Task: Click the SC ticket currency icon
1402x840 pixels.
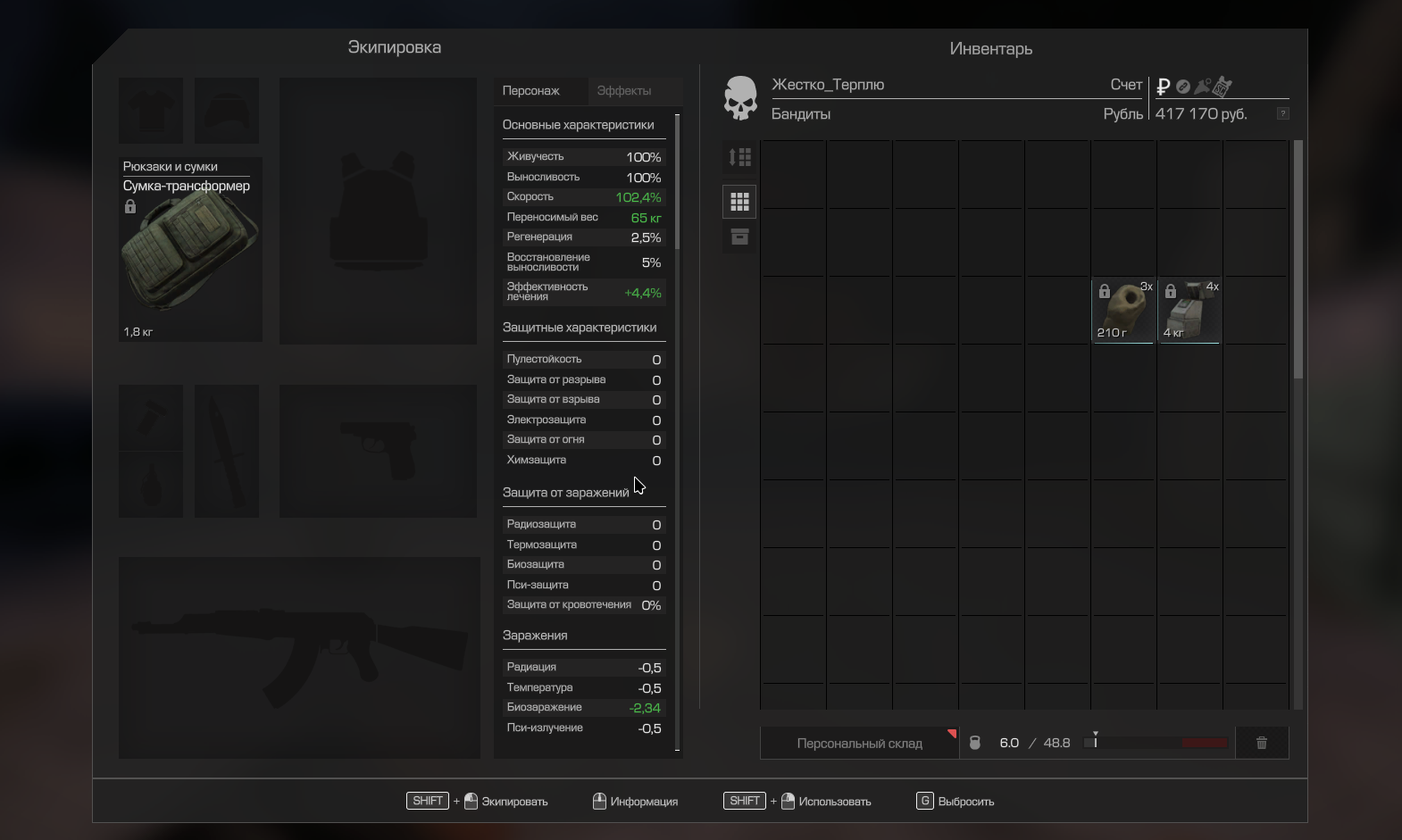Action: tap(1223, 87)
